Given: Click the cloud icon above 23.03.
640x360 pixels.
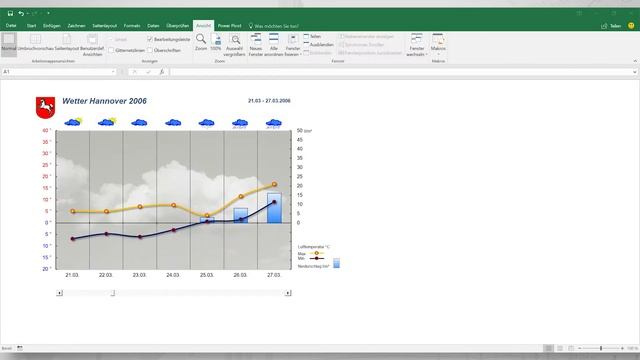Looking at the screenshot, I should coord(140,122).
